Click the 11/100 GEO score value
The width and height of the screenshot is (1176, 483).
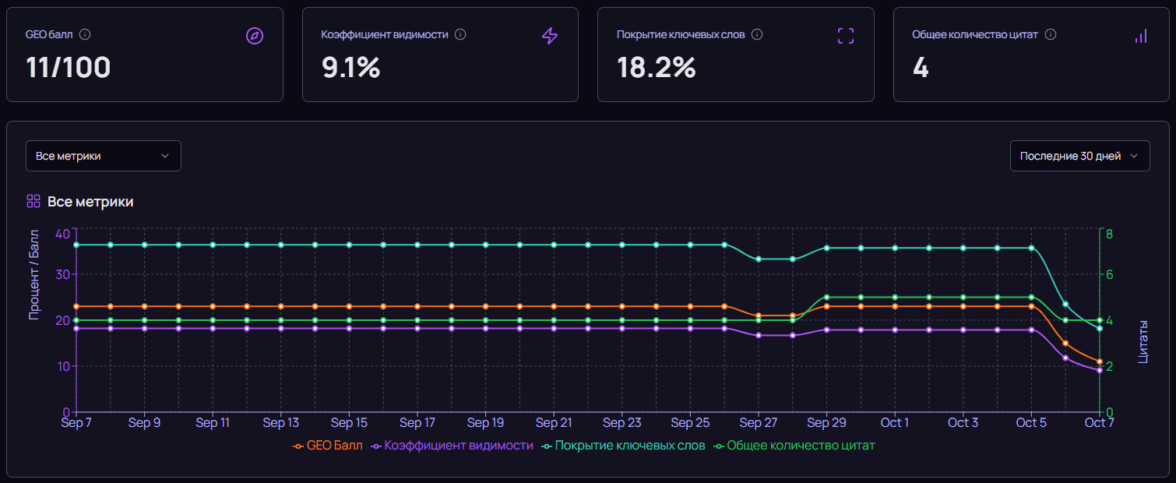pyautogui.click(x=68, y=68)
